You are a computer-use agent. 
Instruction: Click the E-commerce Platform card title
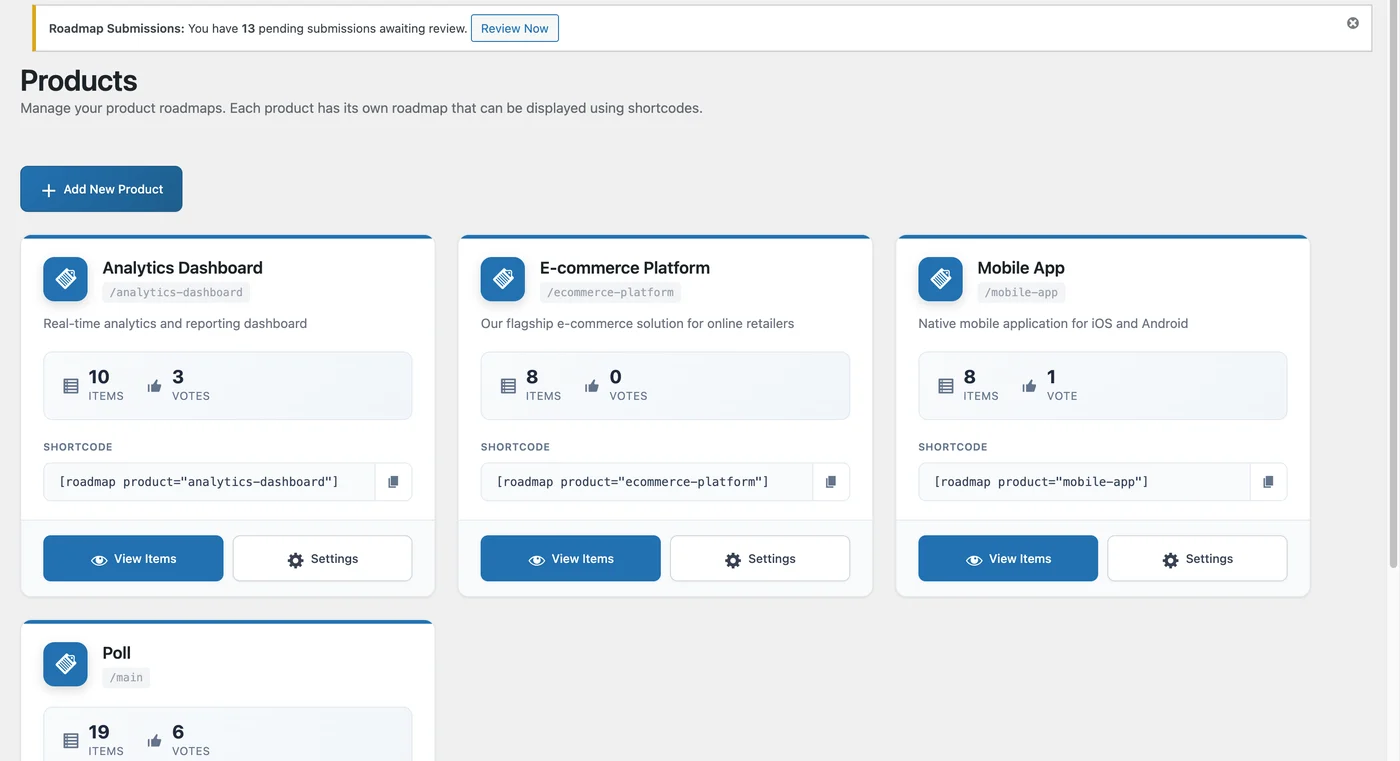click(x=625, y=268)
